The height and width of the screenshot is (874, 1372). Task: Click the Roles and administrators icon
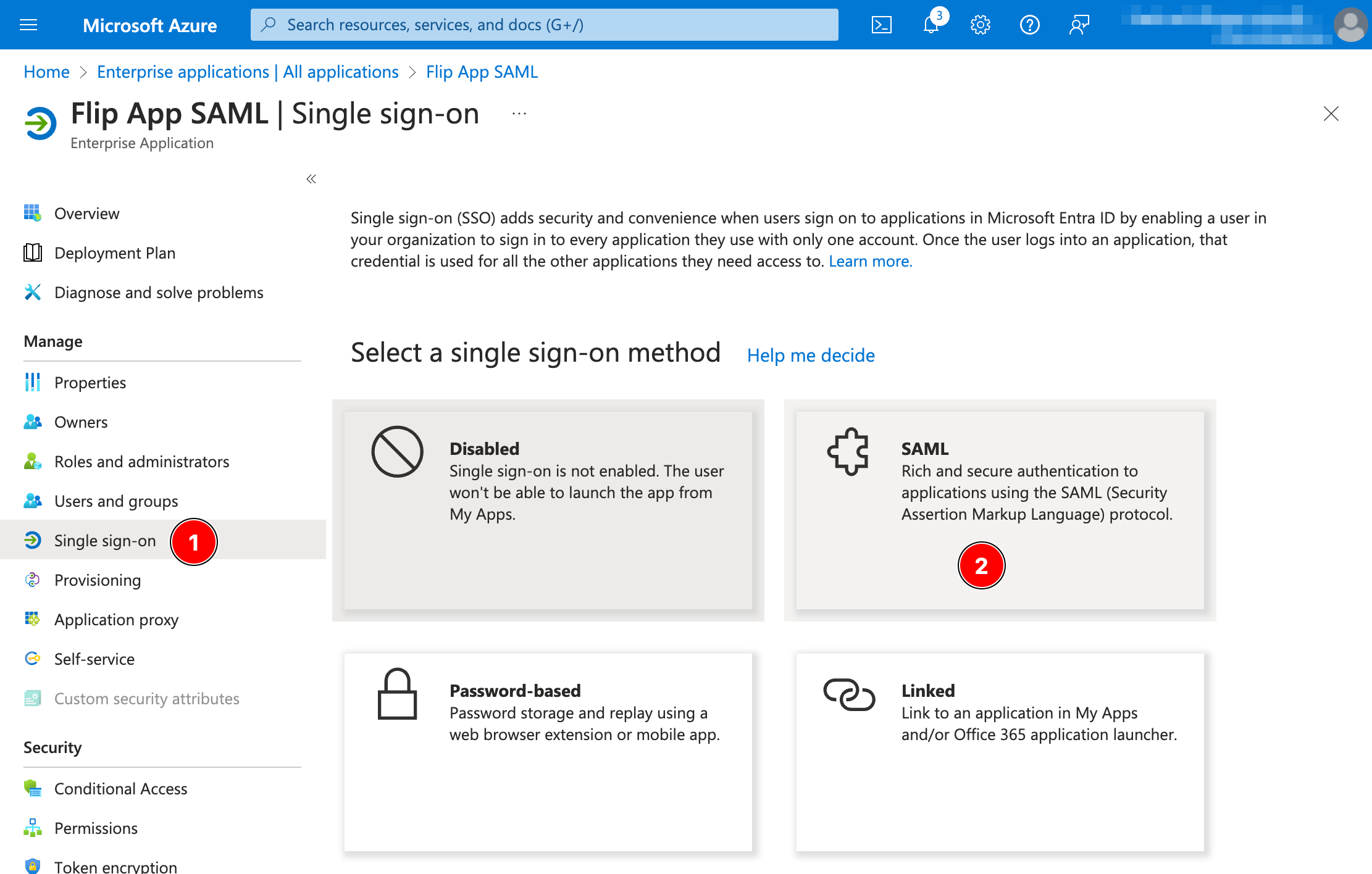pyautogui.click(x=33, y=461)
